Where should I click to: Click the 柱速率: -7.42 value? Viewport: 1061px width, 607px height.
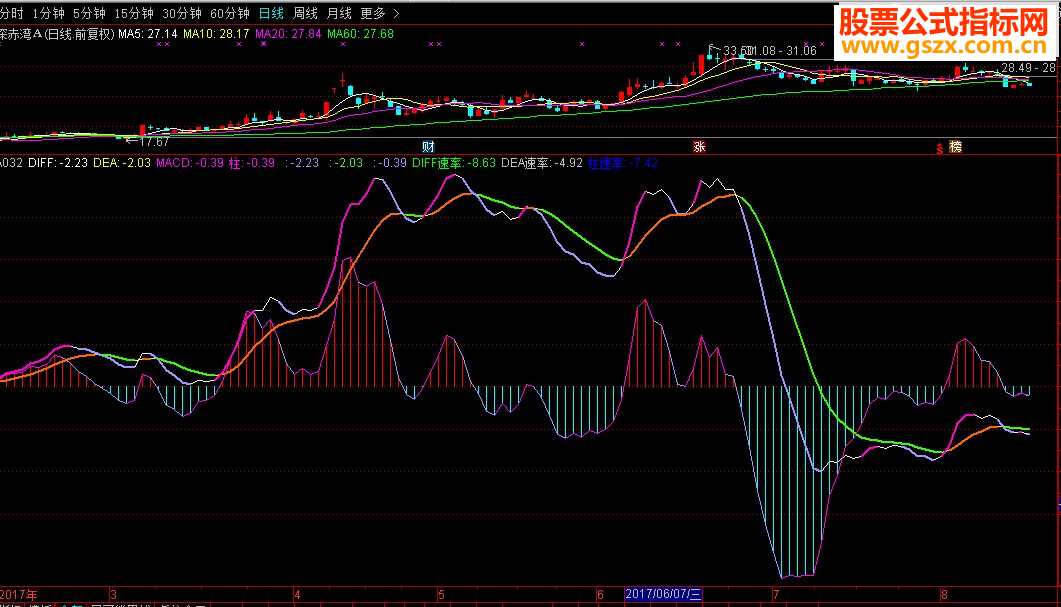[623, 163]
